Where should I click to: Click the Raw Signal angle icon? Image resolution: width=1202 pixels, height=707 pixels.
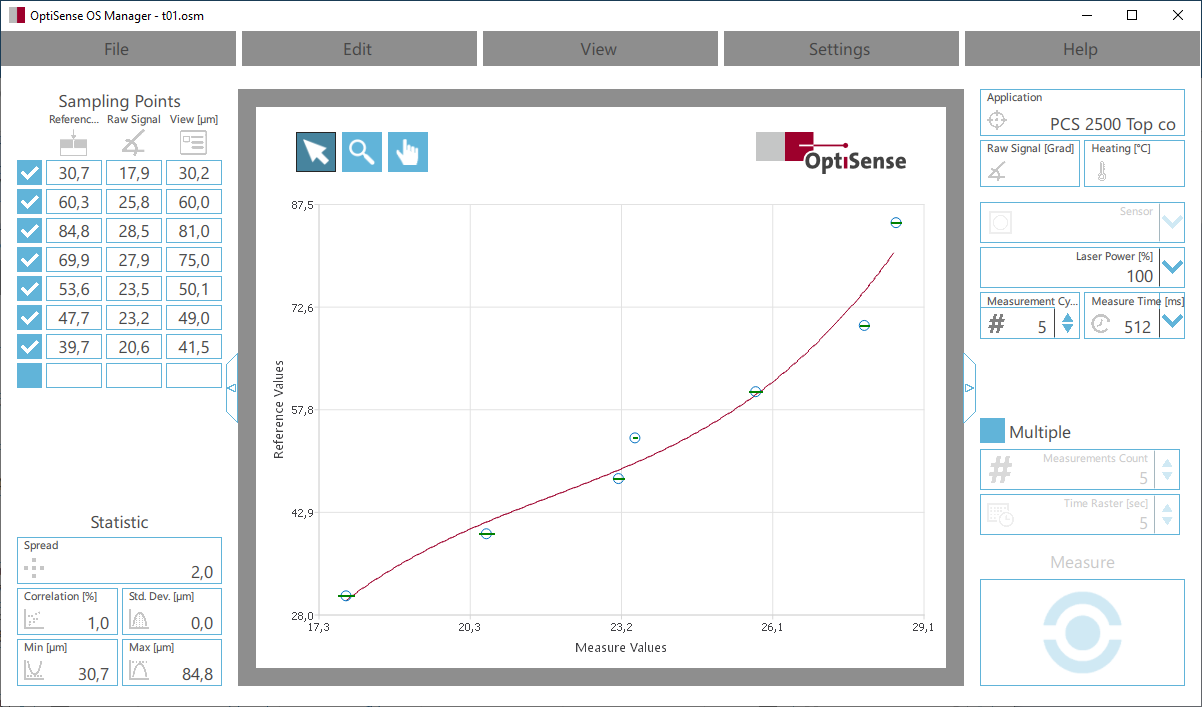[133, 143]
